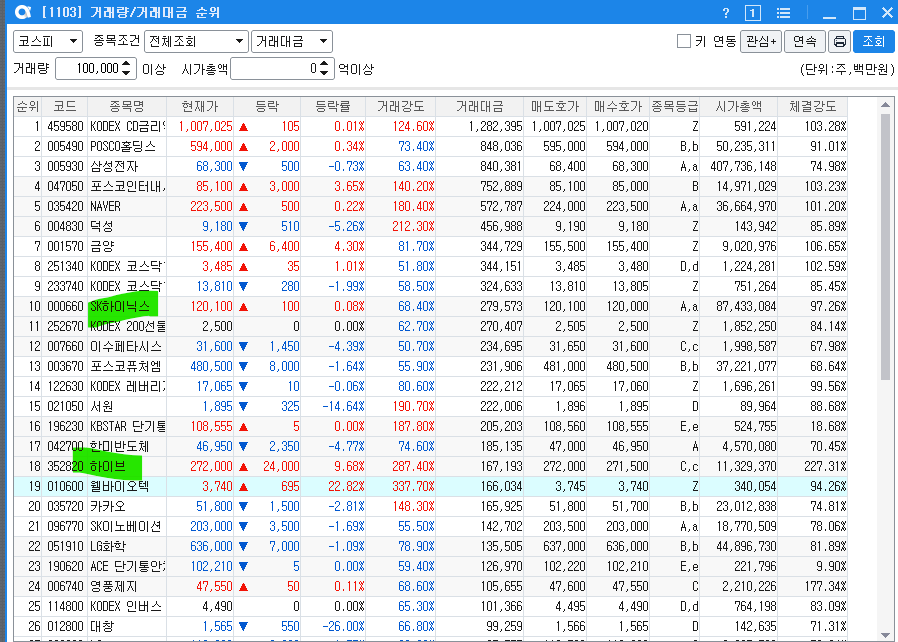Sort by the 종목명 column header
Screen dimensions: 898x642
(x=127, y=107)
